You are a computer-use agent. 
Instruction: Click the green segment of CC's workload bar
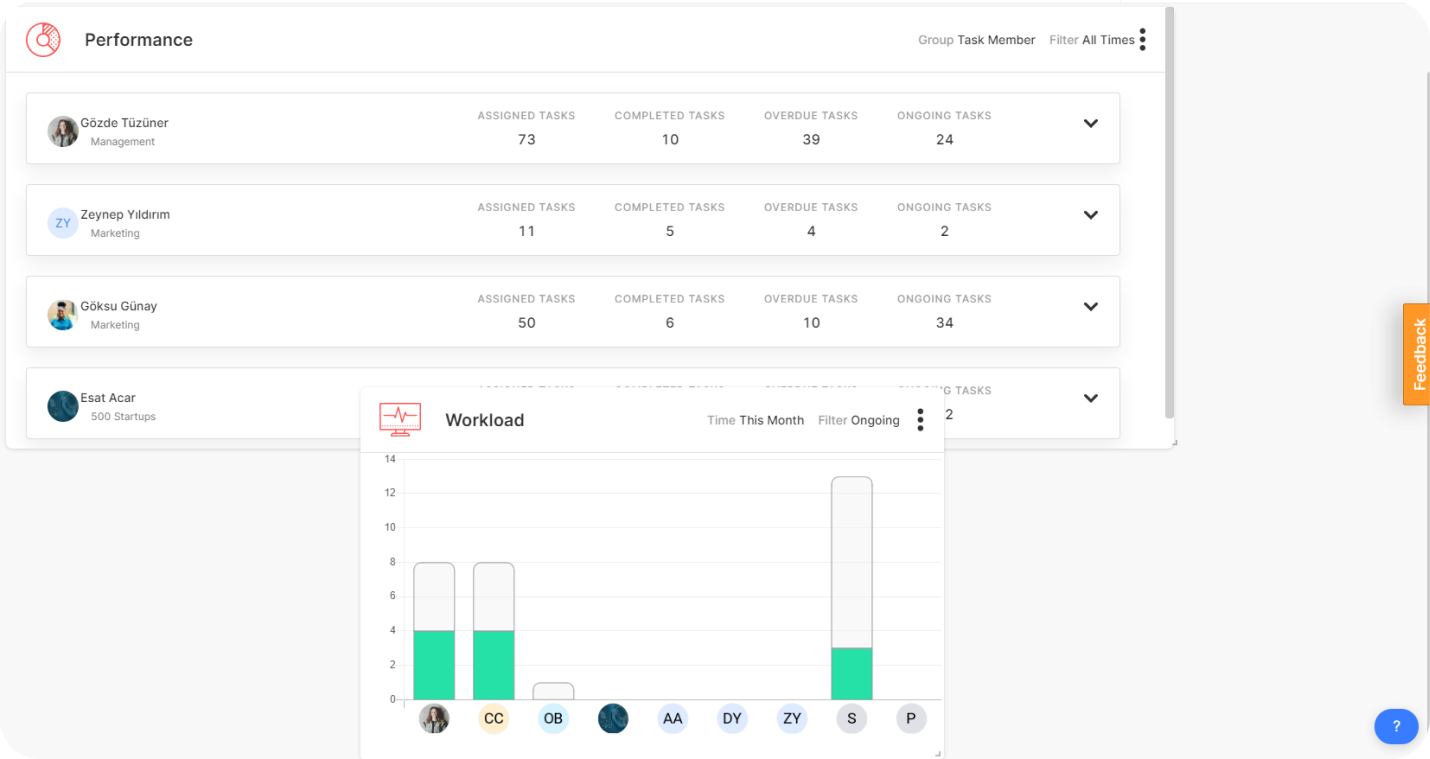tap(494, 665)
